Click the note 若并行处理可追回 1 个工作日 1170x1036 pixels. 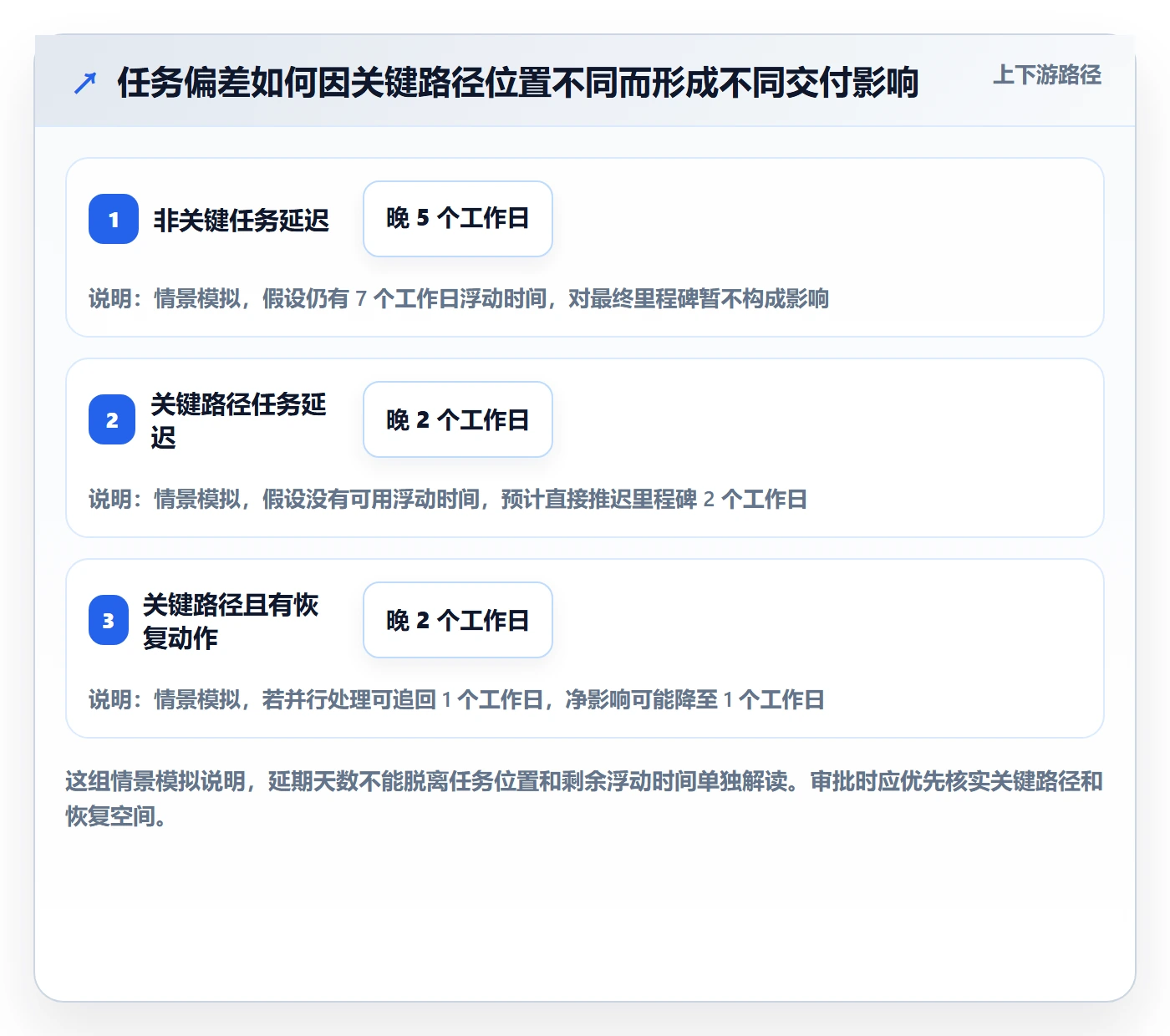click(x=456, y=699)
